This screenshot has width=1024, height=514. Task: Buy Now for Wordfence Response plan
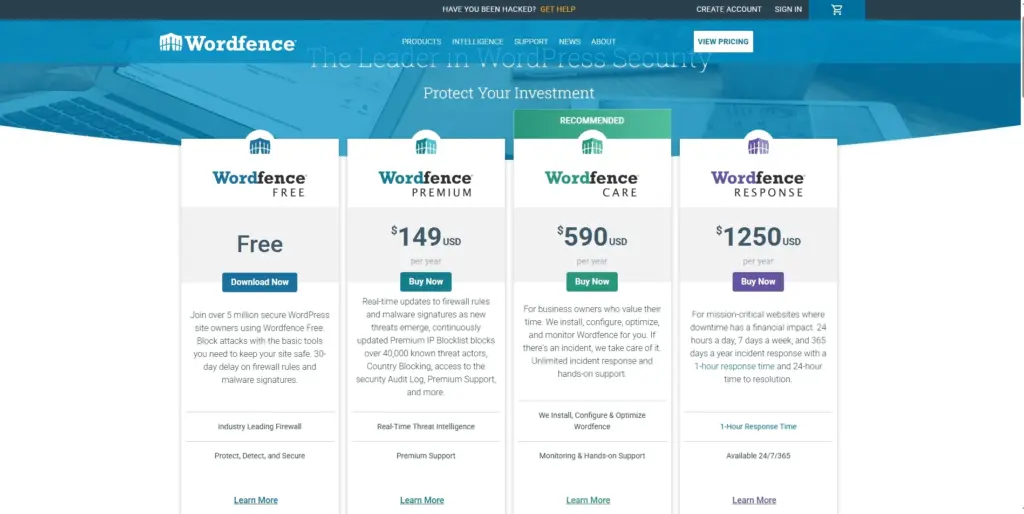click(x=758, y=282)
